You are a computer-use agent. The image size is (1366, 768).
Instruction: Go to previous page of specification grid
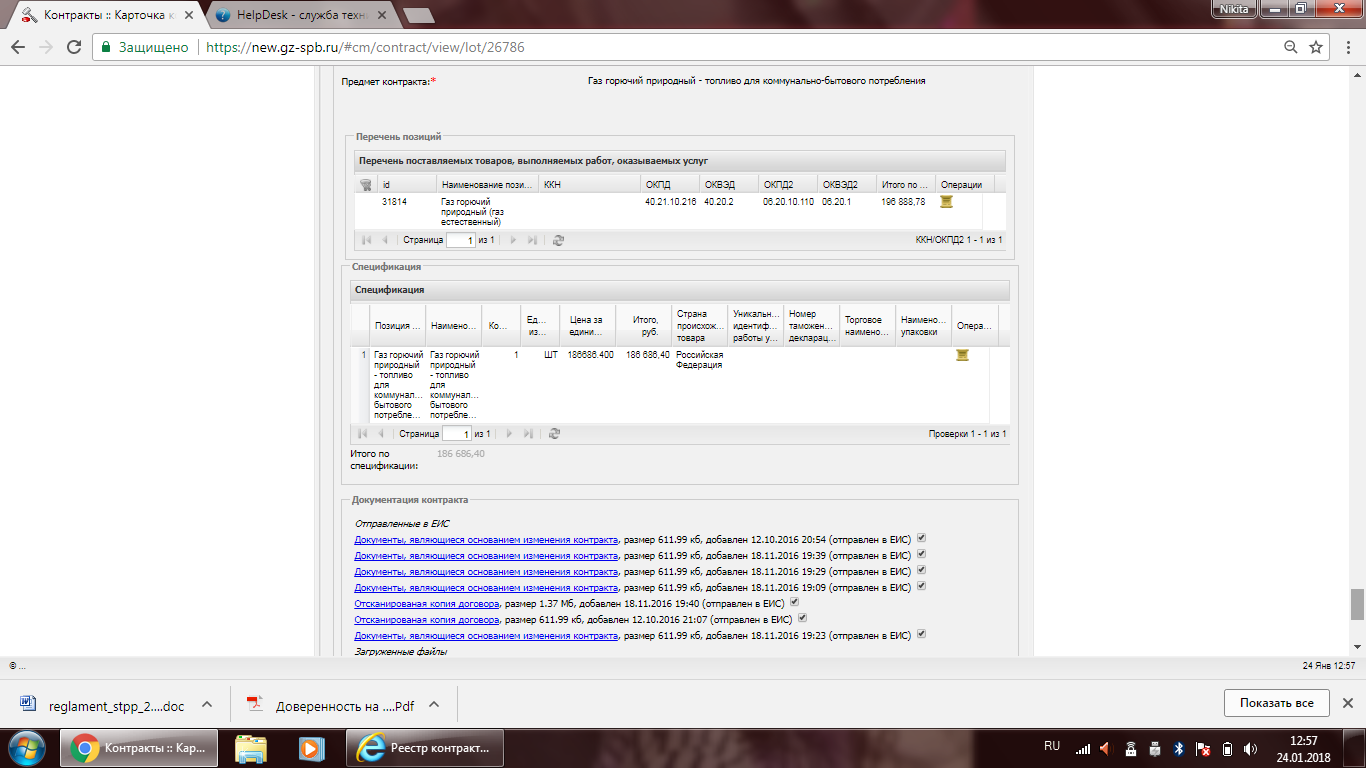381,434
